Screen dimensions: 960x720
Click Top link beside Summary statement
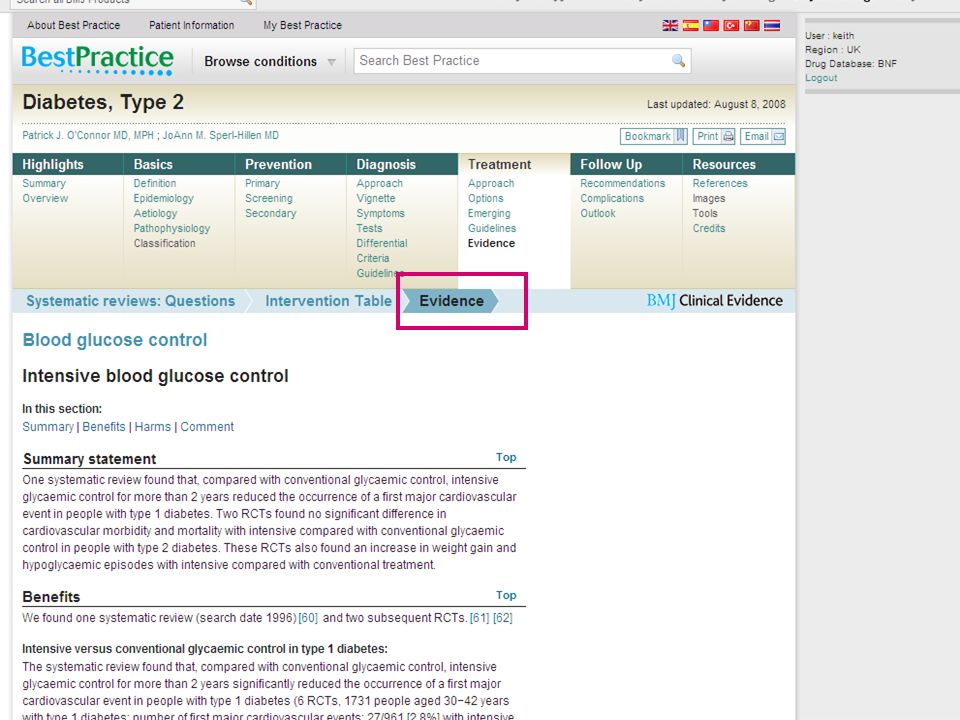tap(506, 457)
